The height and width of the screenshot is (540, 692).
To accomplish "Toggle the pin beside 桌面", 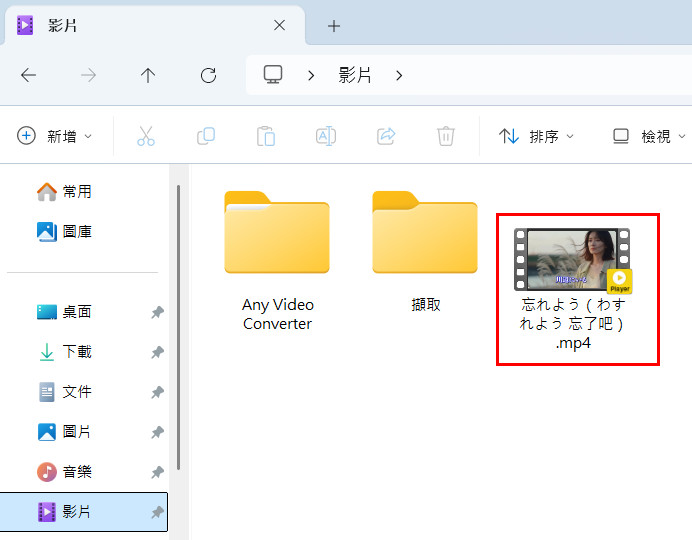I will (x=157, y=312).
